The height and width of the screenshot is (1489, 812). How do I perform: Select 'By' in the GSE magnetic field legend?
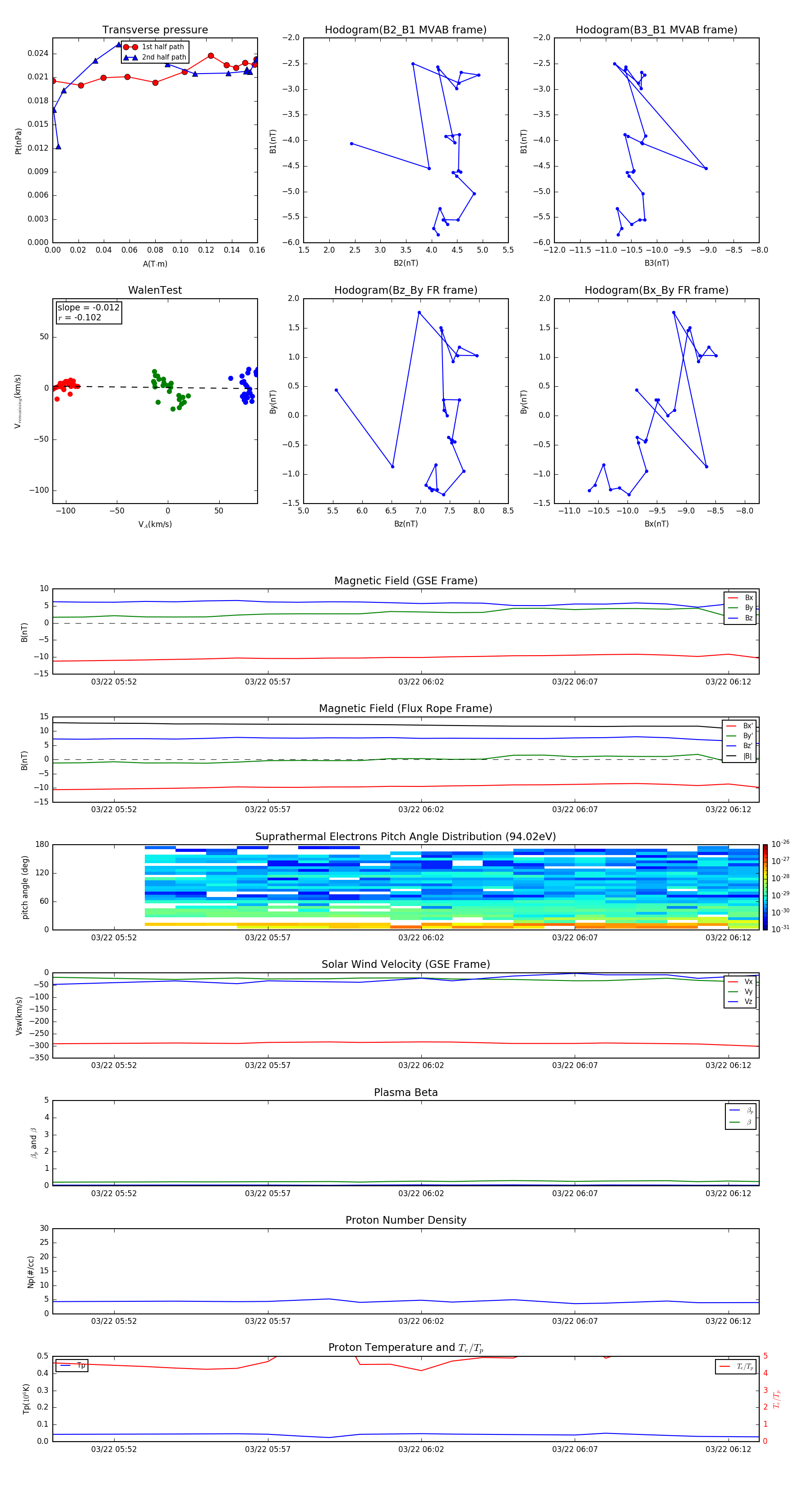click(x=740, y=607)
